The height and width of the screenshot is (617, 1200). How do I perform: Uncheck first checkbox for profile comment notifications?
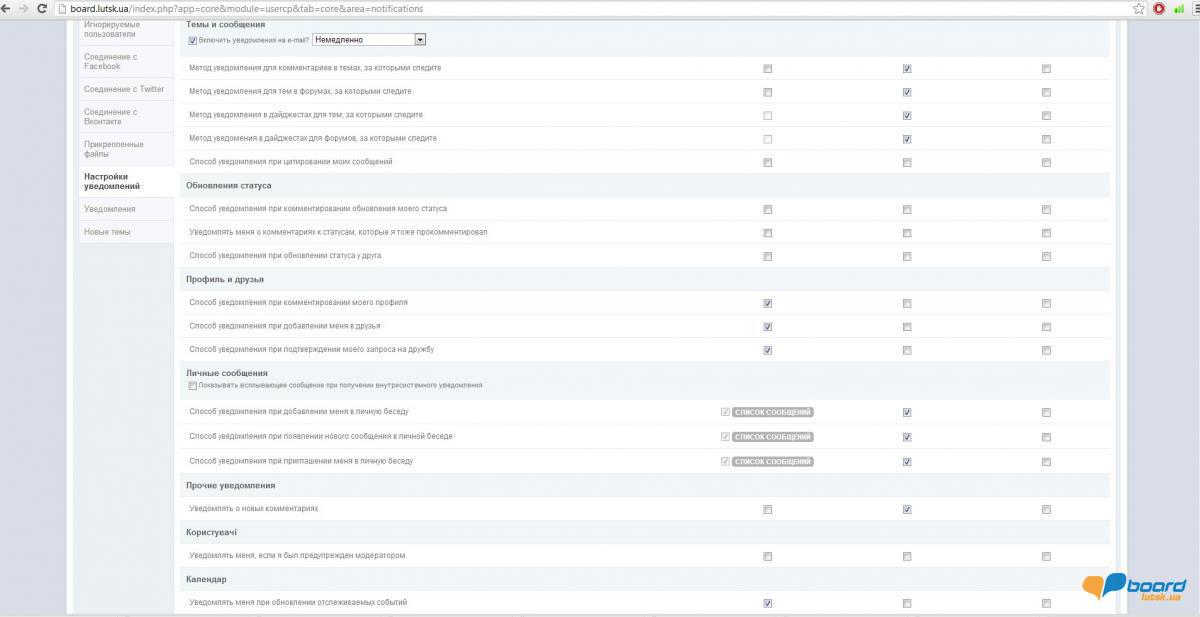click(767, 303)
